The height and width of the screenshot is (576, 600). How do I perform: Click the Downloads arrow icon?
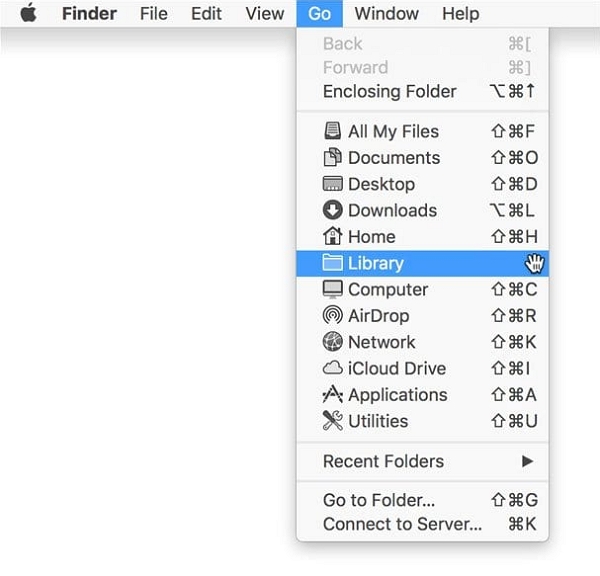[x=332, y=210]
